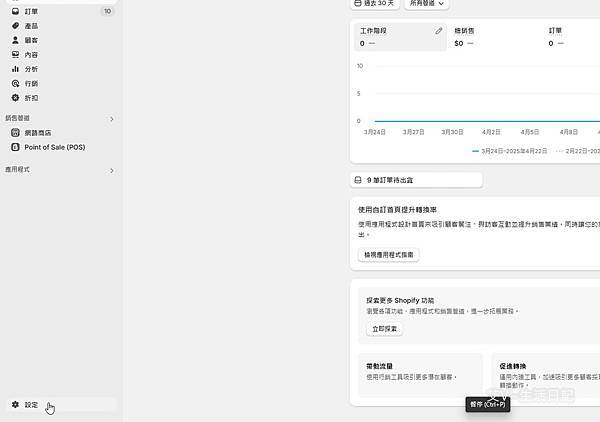Open the 內容 section
This screenshot has width=600, height=422.
(x=61, y=54)
